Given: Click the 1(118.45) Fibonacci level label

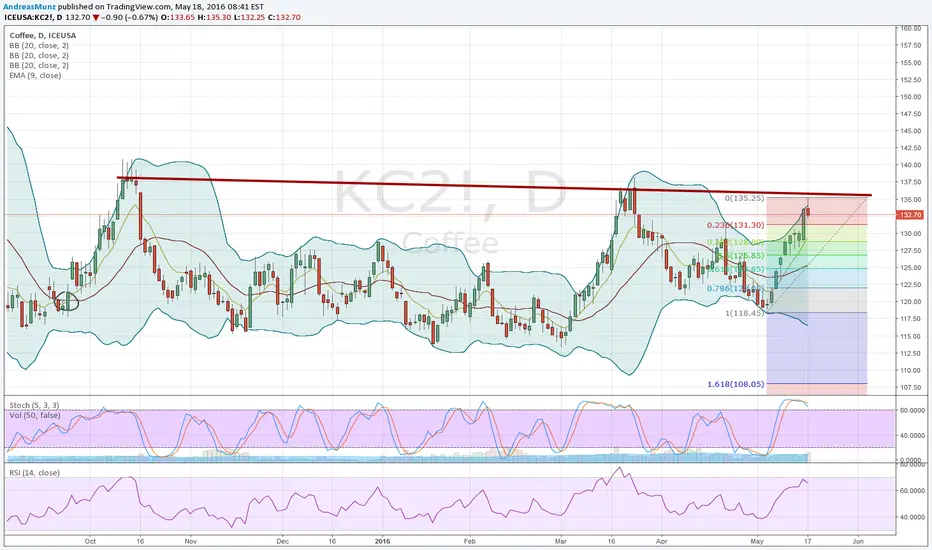Looking at the screenshot, I should 744,313.
